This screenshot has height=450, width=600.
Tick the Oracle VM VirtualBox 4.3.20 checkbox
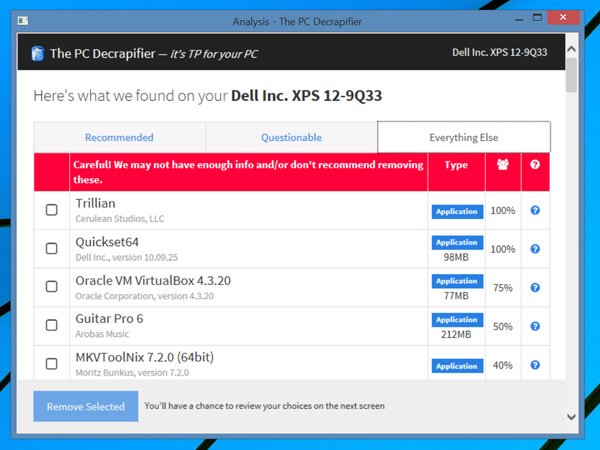52,286
